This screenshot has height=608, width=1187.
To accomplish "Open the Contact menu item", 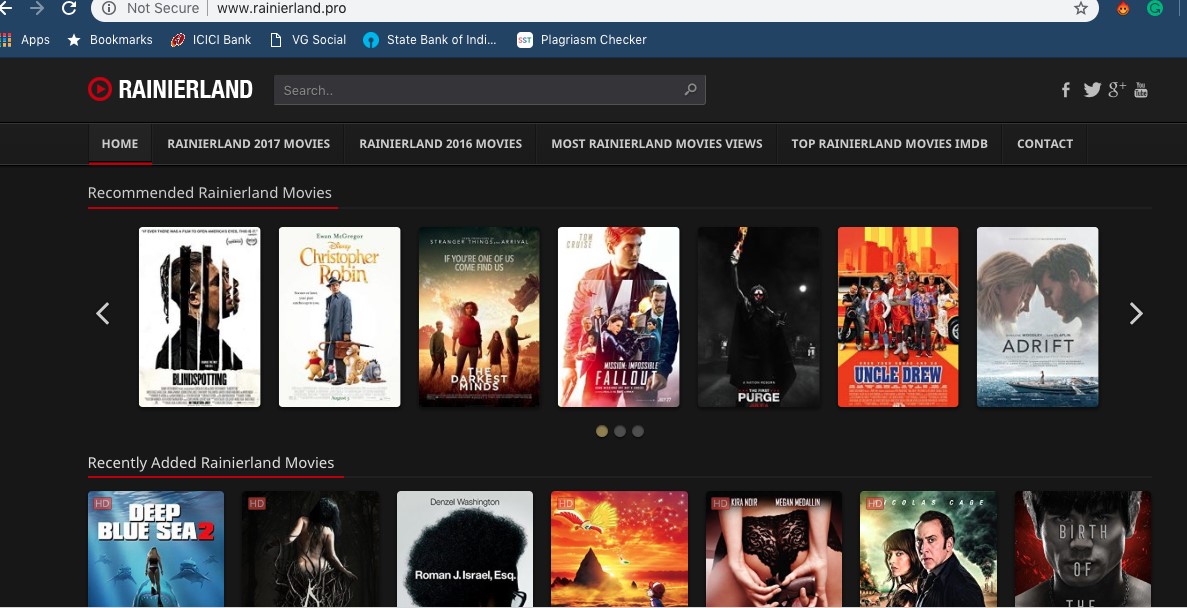I will coord(1045,144).
